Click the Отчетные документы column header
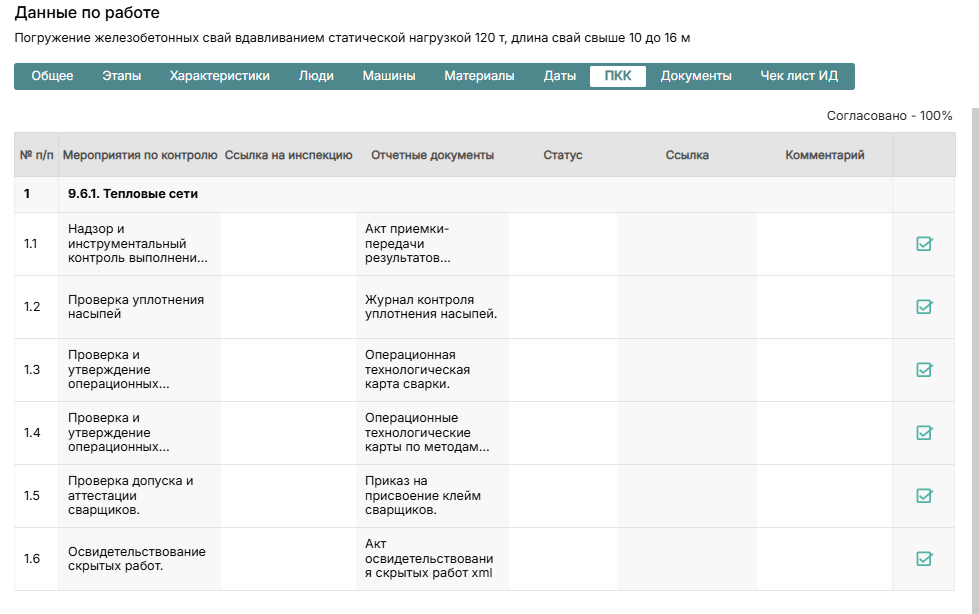The image size is (979, 614). (x=432, y=155)
